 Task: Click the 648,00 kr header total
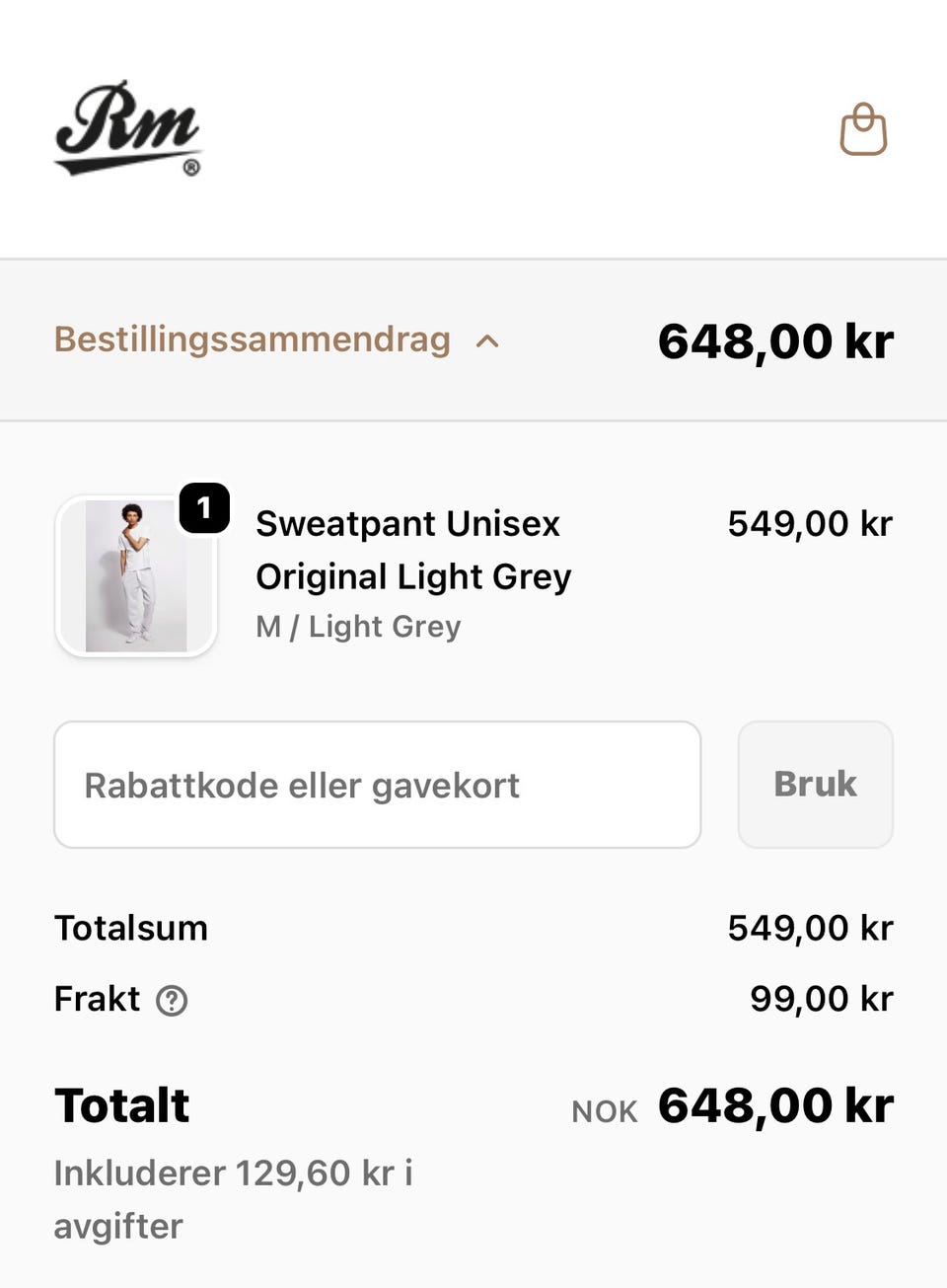point(775,341)
